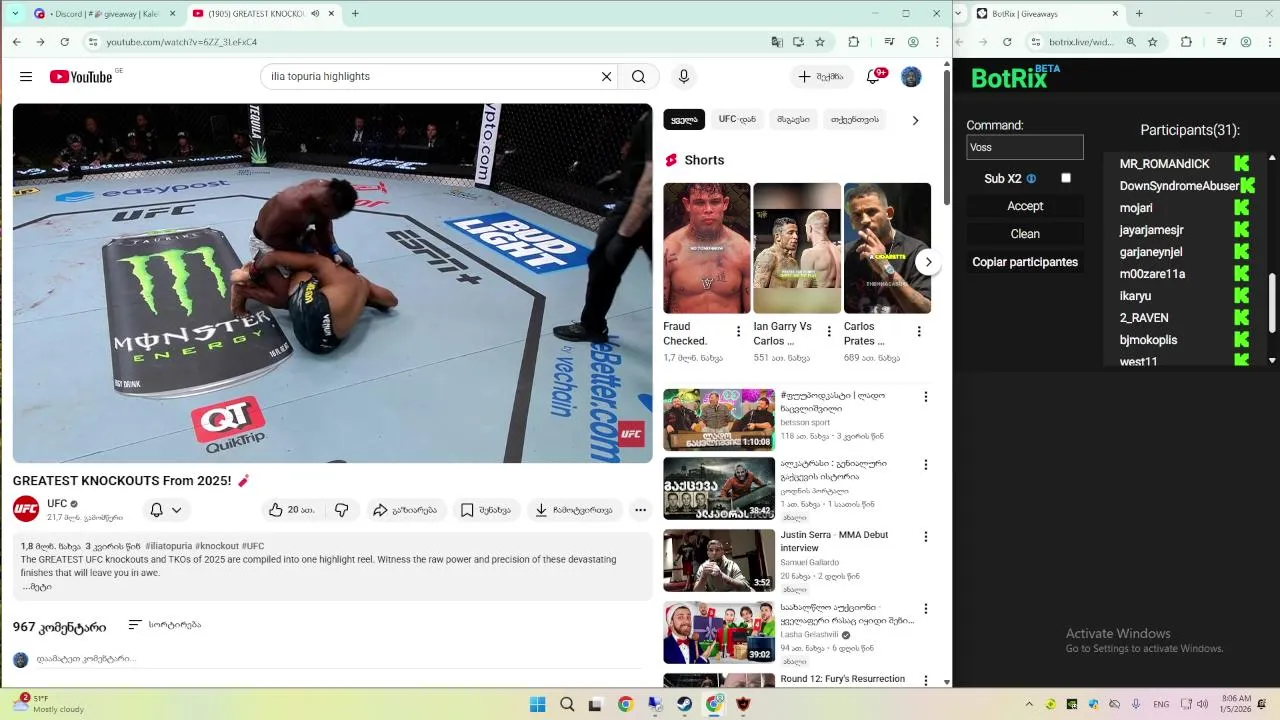Click the translate page icon in YouTube address bar

(777, 42)
